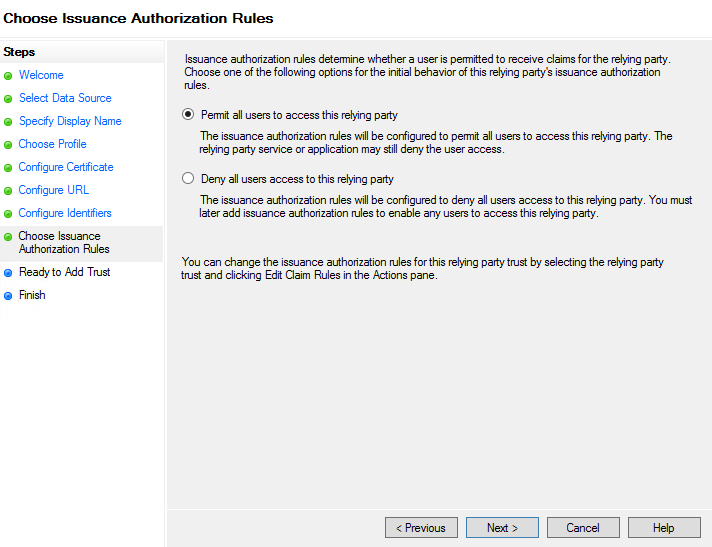The width and height of the screenshot is (712, 547).
Task: Select Permit all users radio button
Action: pos(188,114)
